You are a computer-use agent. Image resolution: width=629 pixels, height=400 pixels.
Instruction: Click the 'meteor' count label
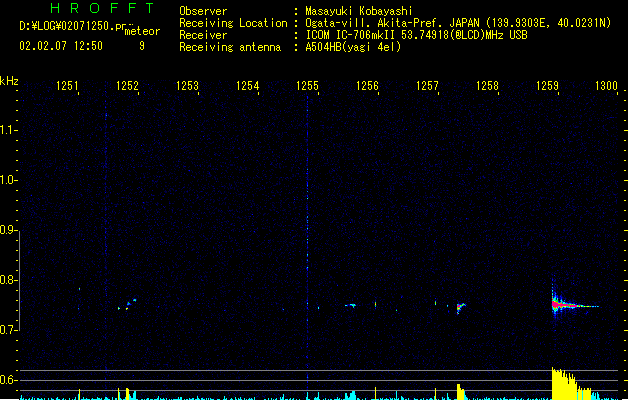point(142,31)
